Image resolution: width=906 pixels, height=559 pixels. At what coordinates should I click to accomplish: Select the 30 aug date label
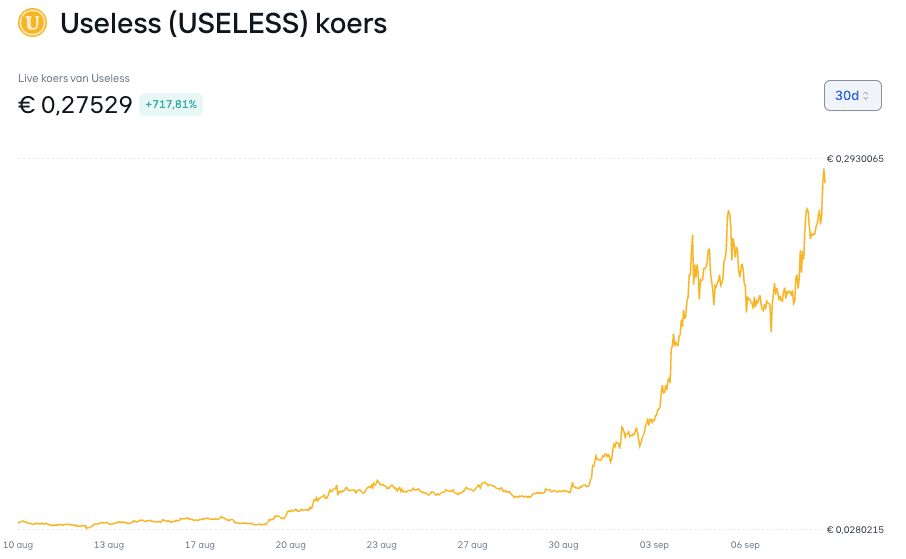click(563, 545)
